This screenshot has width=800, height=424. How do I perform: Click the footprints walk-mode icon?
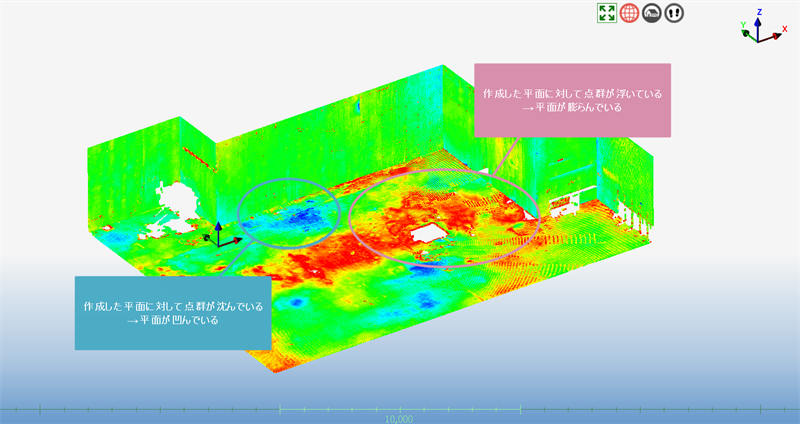coord(675,13)
